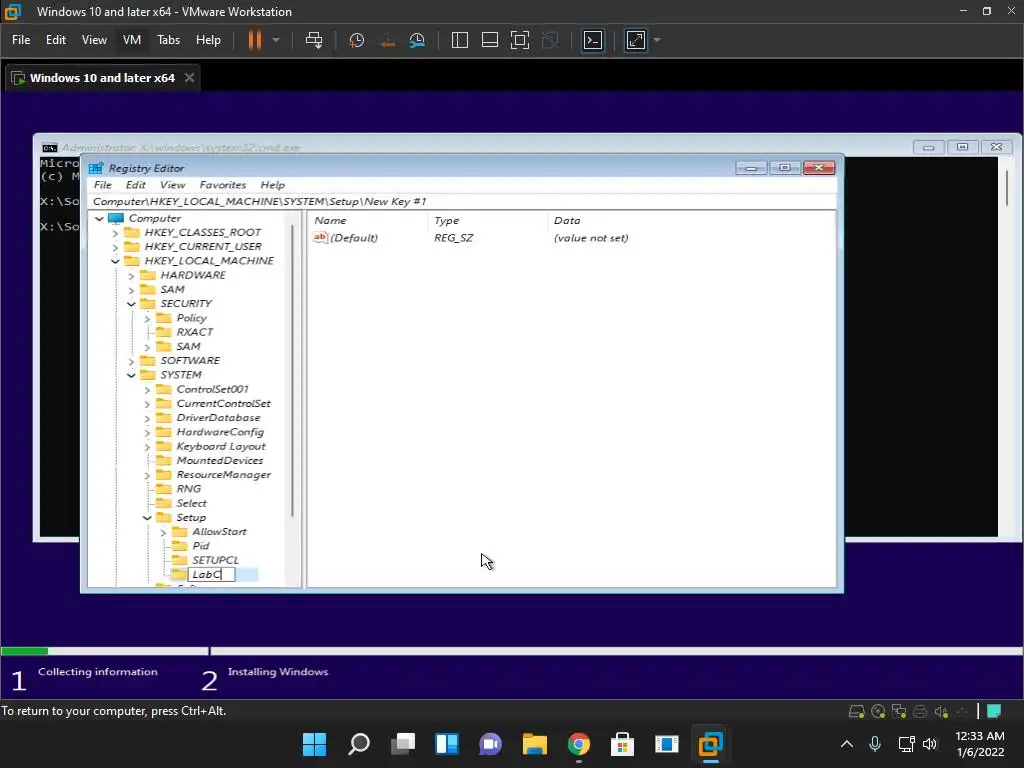The width and height of the screenshot is (1024, 768).
Task: Open VMware File menu
Action: click(21, 40)
